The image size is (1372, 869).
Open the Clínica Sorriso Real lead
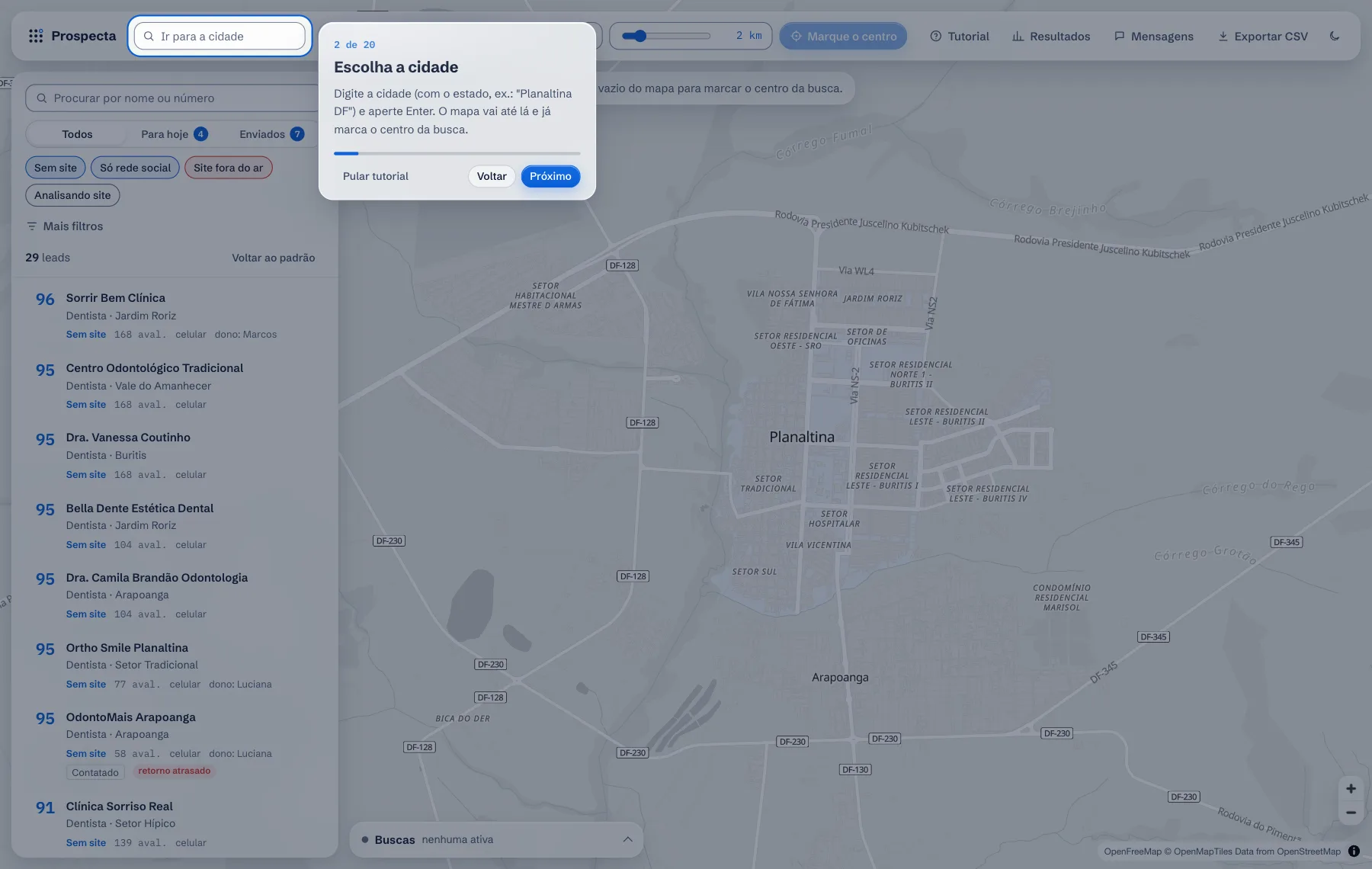[175, 823]
